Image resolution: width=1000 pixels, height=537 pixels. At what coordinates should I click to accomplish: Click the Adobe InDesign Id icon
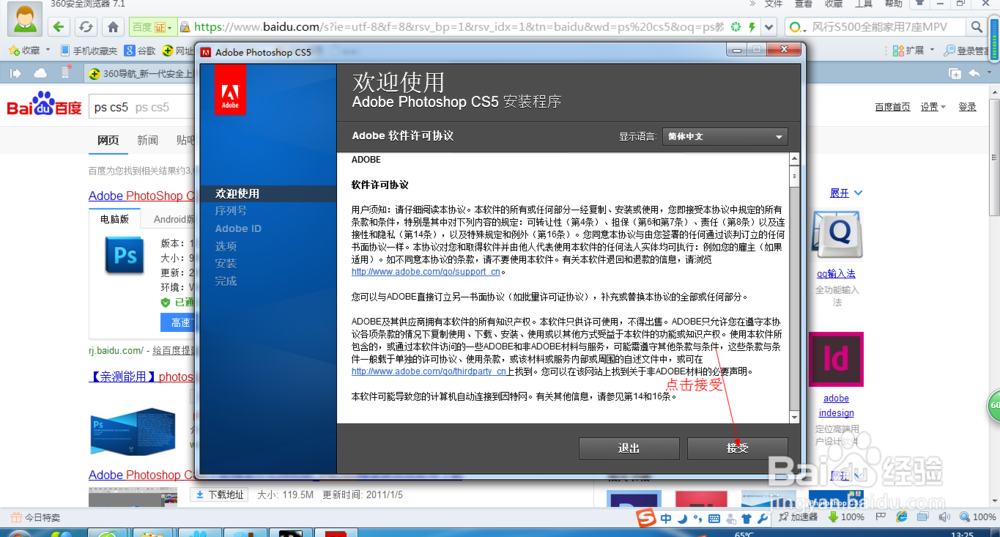[x=836, y=359]
